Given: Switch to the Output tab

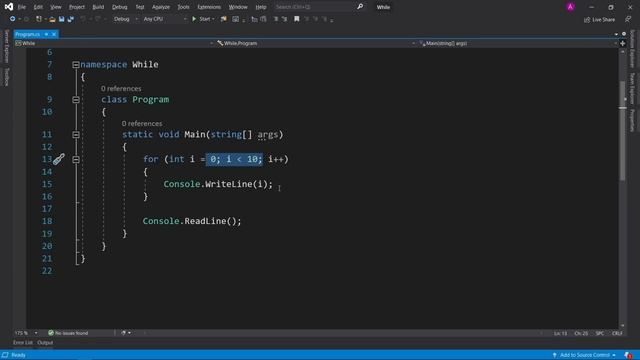Looking at the screenshot, I should point(45,343).
